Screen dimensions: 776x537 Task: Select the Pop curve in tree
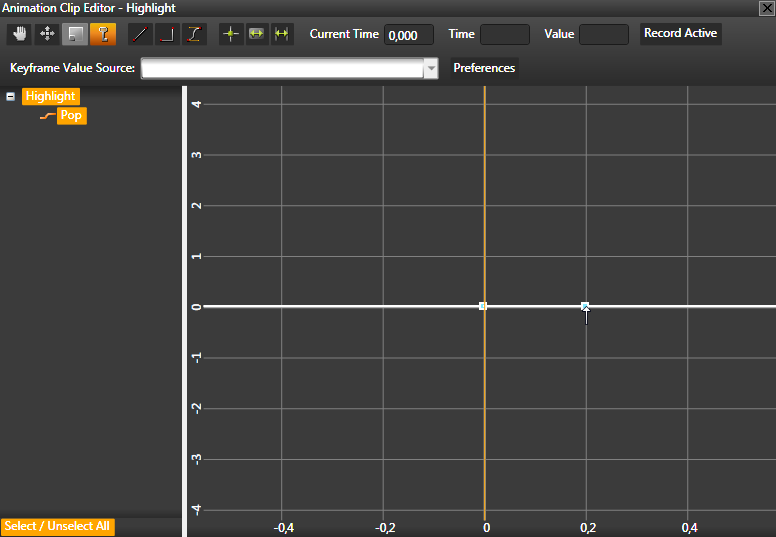point(71,116)
